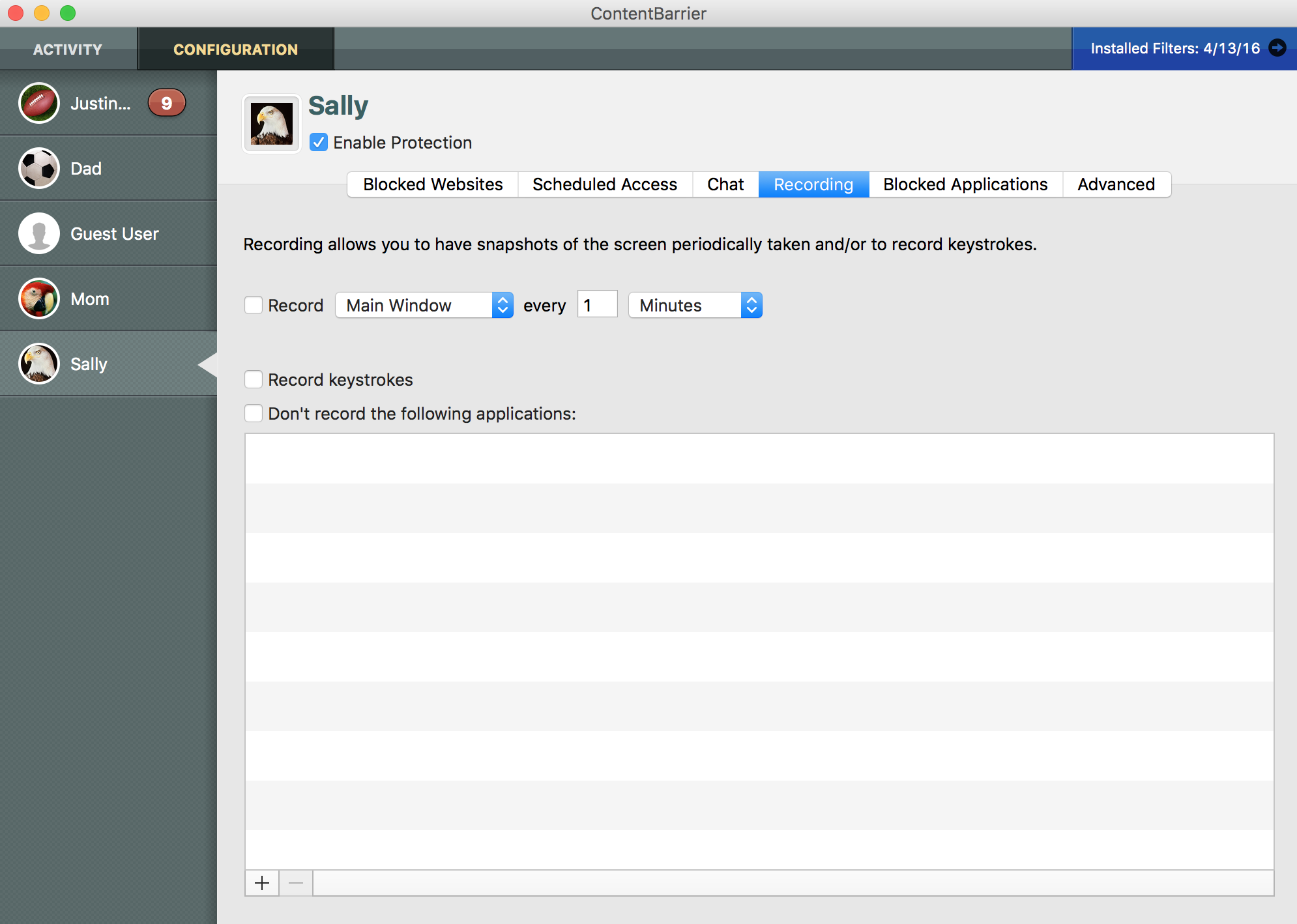The image size is (1297, 924).
Task: Open the Minutes interval unit dropdown
Action: [x=695, y=305]
